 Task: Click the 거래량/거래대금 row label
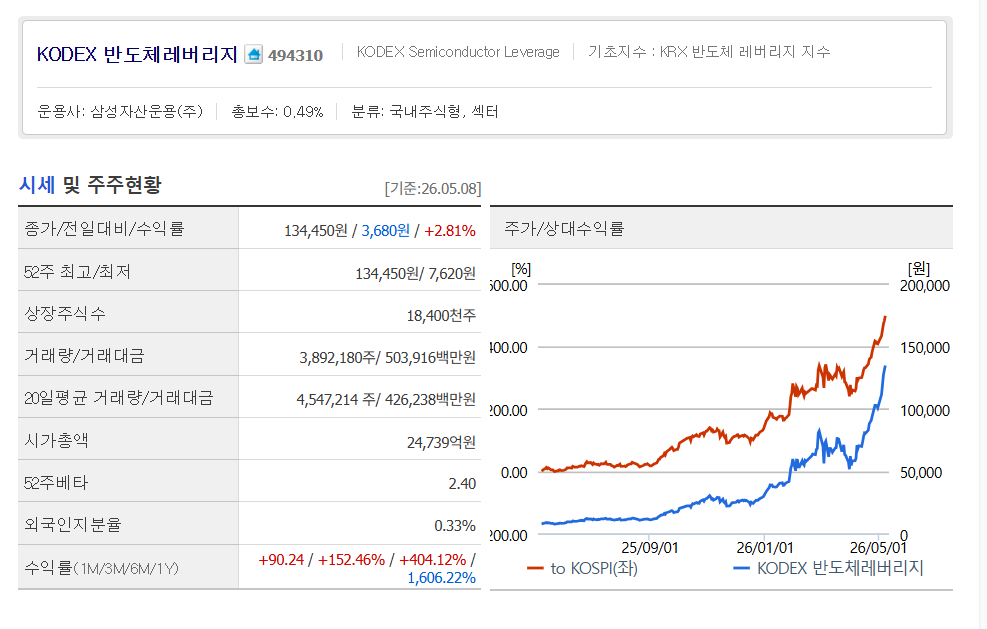(x=84, y=356)
